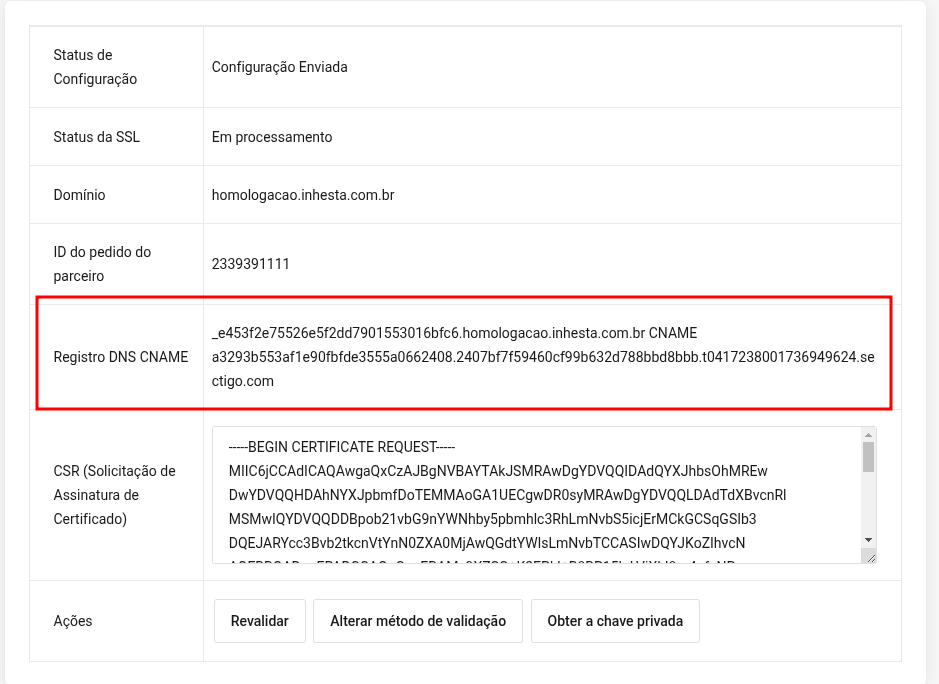The image size is (939, 684).
Task: Click the Configuração Enviada status text
Action: (279, 66)
